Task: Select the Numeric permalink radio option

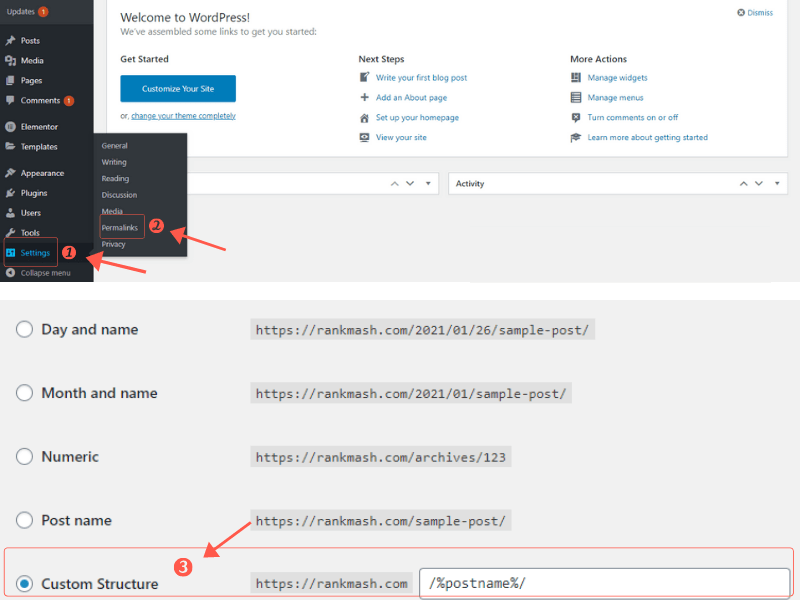Action: pos(24,457)
